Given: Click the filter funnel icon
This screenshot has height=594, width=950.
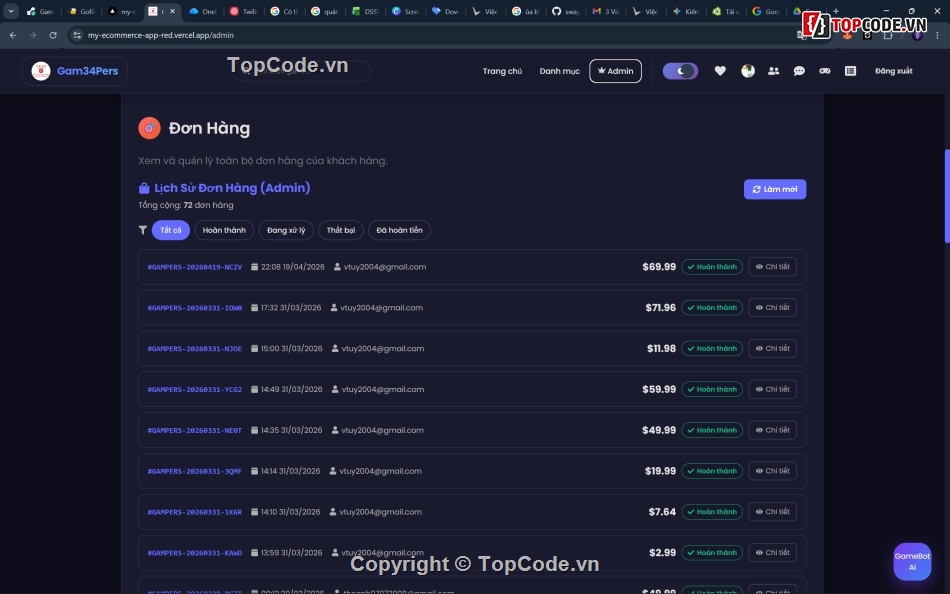Looking at the screenshot, I should pyautogui.click(x=142, y=230).
